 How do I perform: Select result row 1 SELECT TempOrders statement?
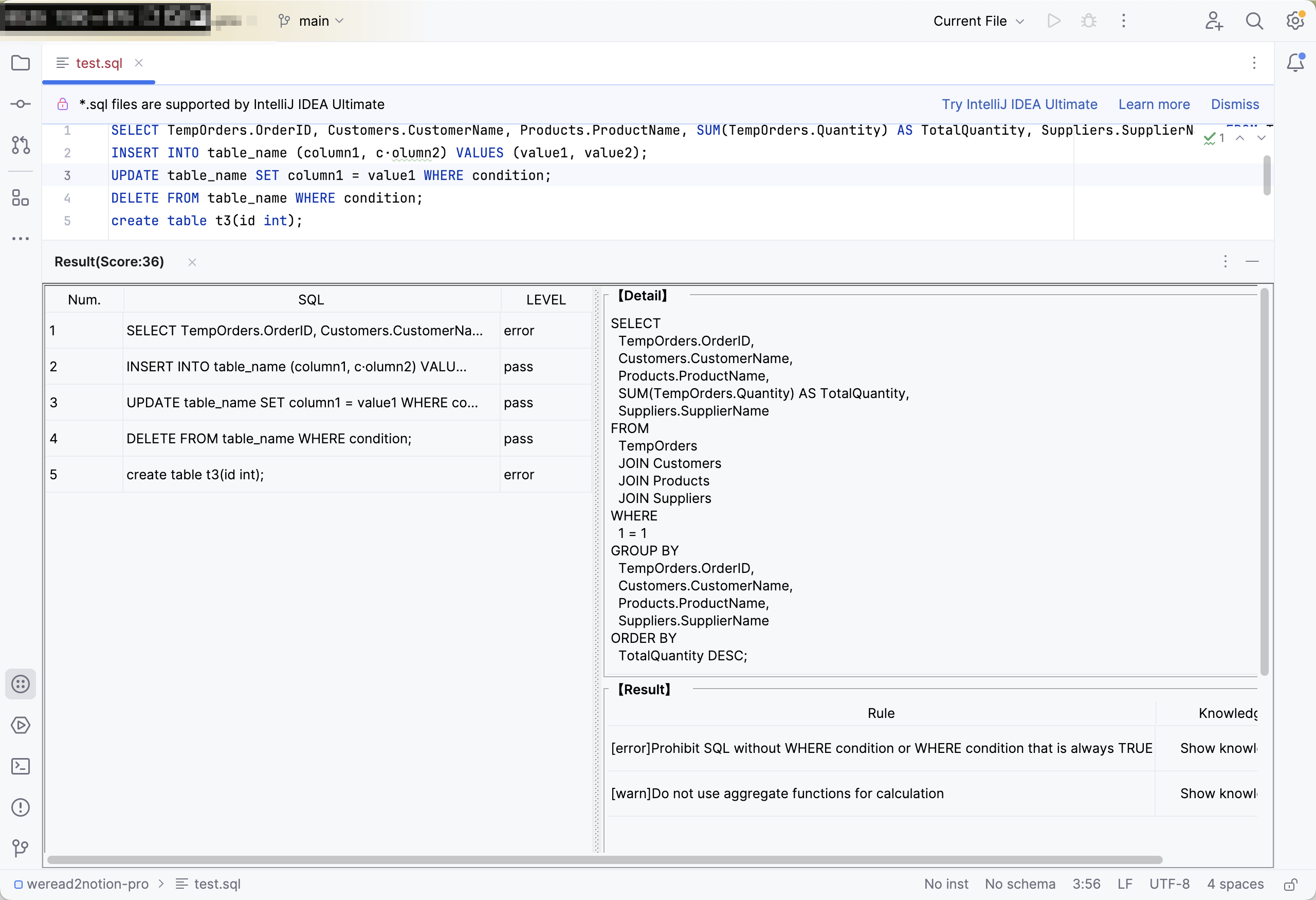[318, 330]
